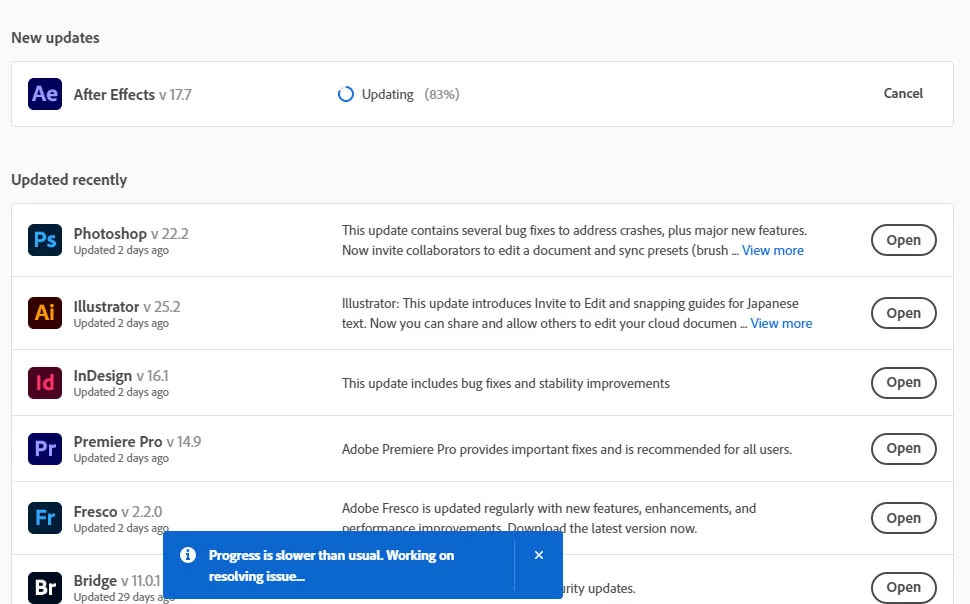The image size is (970, 604).
Task: Click the slow progress notification message
Action: coord(331,566)
